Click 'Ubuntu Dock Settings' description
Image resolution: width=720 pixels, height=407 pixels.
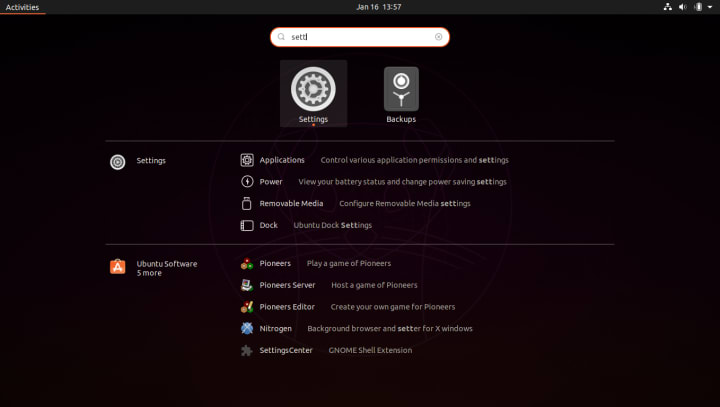[332, 225]
